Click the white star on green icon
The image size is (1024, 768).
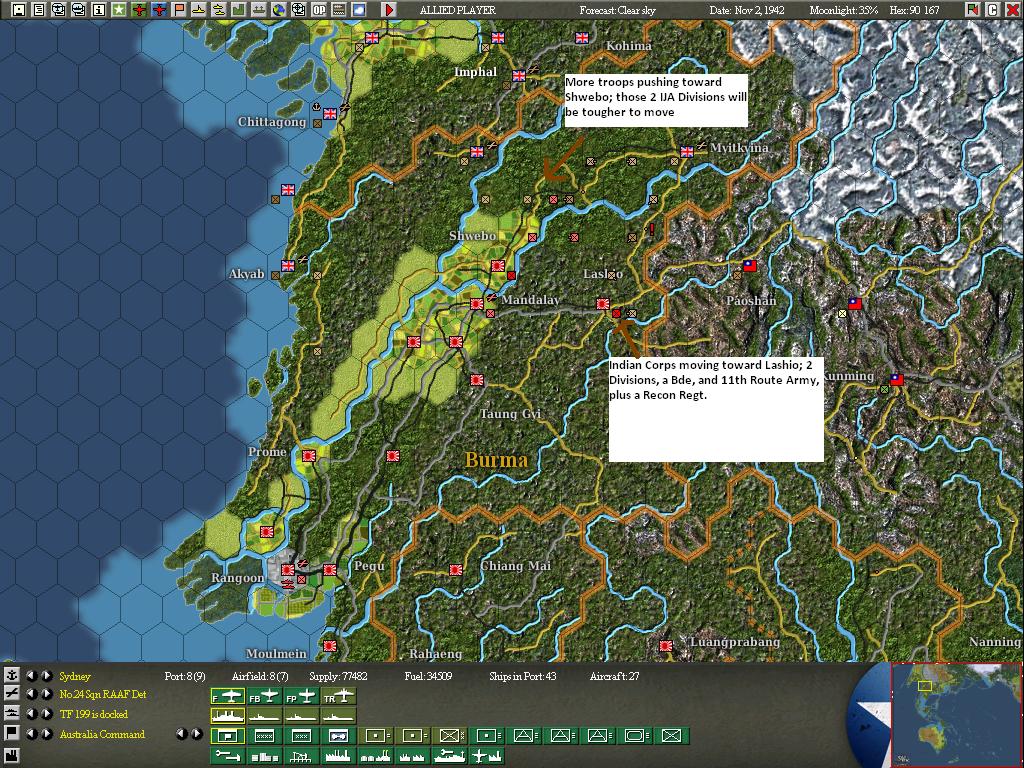tap(118, 10)
